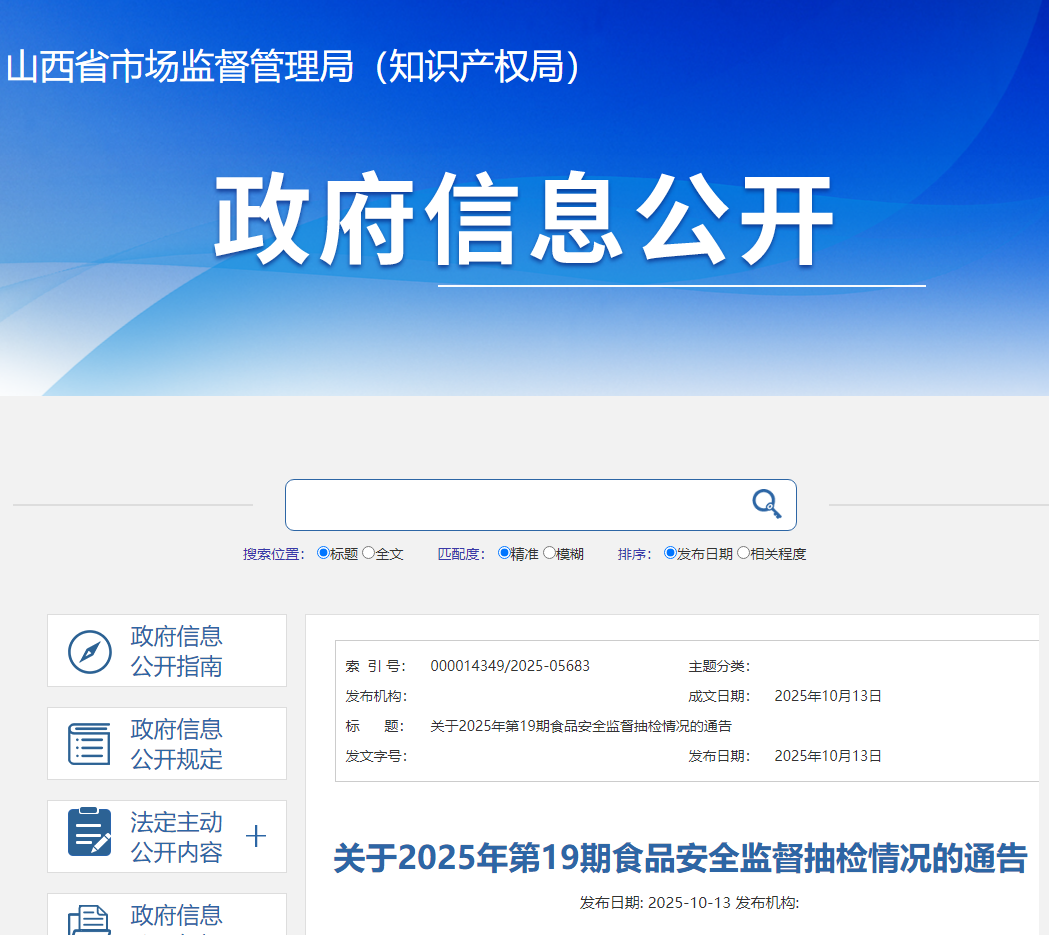Click the compass icon beside 政府信息公开指南
Viewport: 1049px width, 935px height.
(x=89, y=652)
